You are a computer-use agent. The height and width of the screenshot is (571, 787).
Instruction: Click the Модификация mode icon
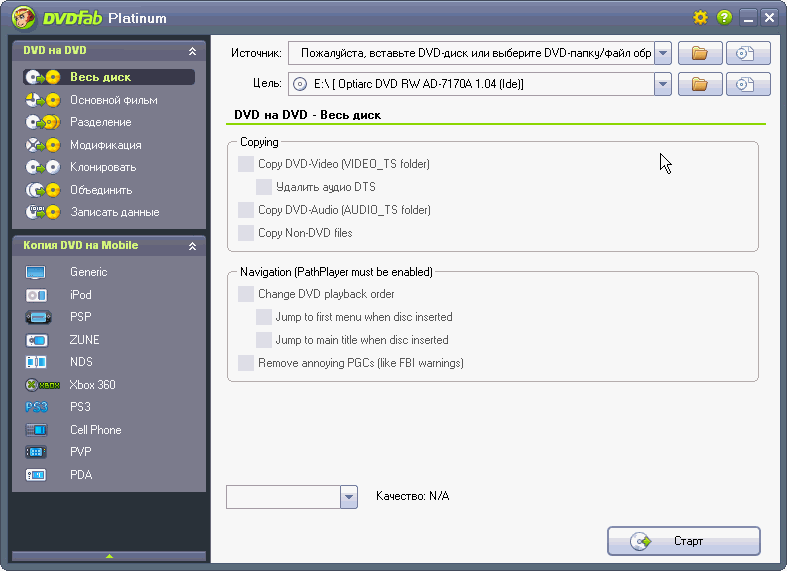43,145
